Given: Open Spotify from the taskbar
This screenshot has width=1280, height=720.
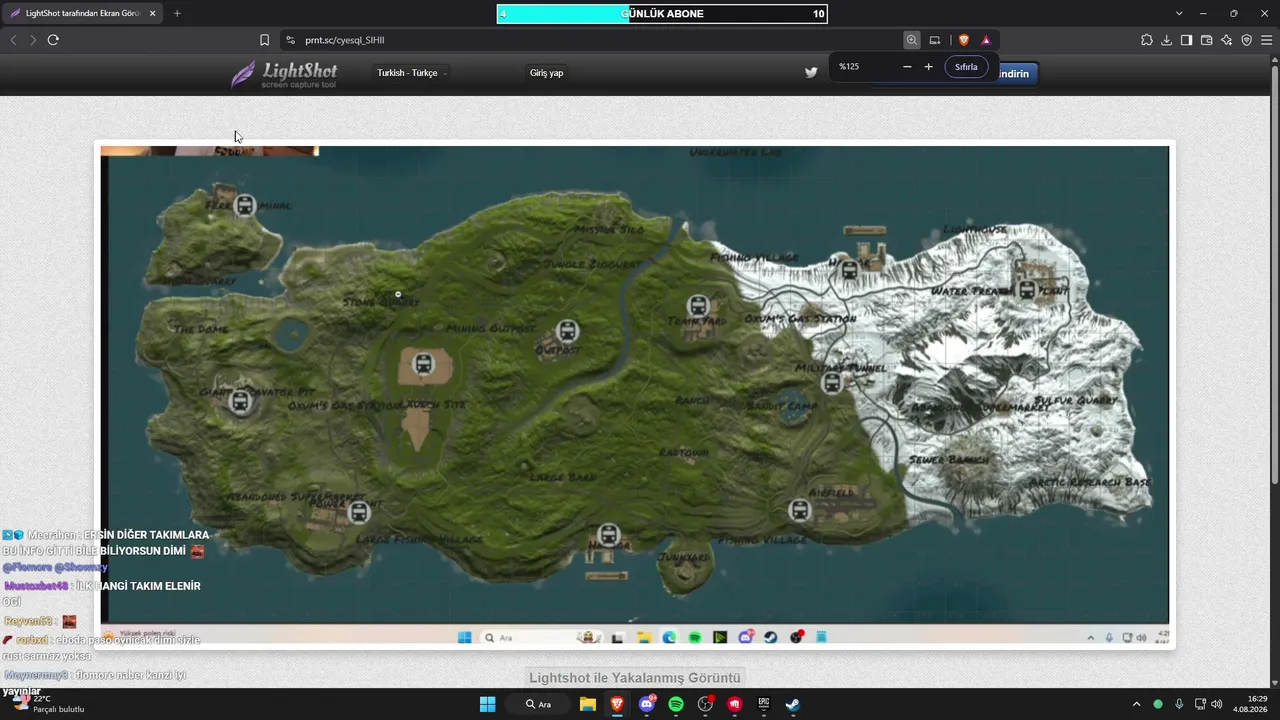Looking at the screenshot, I should (x=676, y=704).
